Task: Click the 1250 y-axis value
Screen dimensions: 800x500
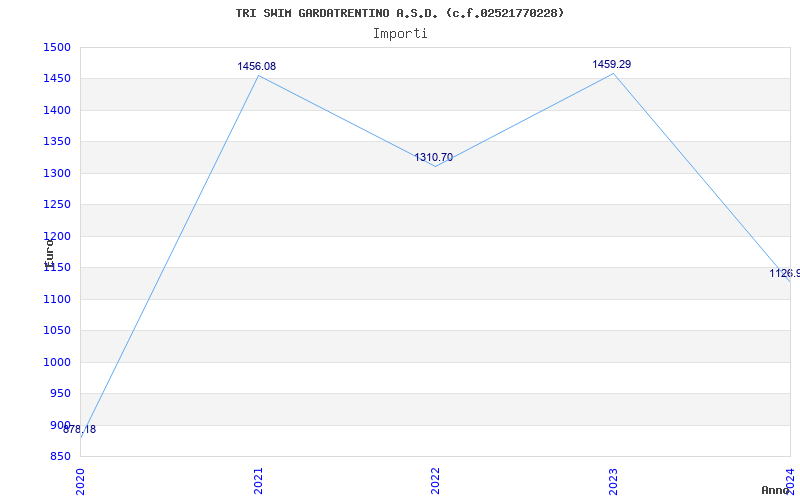Action: click(x=57, y=205)
